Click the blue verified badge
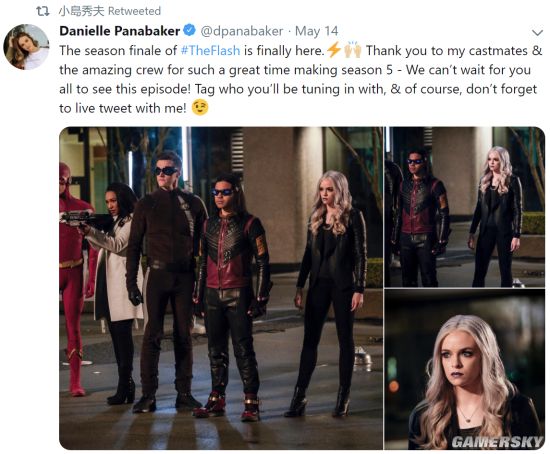This screenshot has height=454, width=550. (x=189, y=31)
